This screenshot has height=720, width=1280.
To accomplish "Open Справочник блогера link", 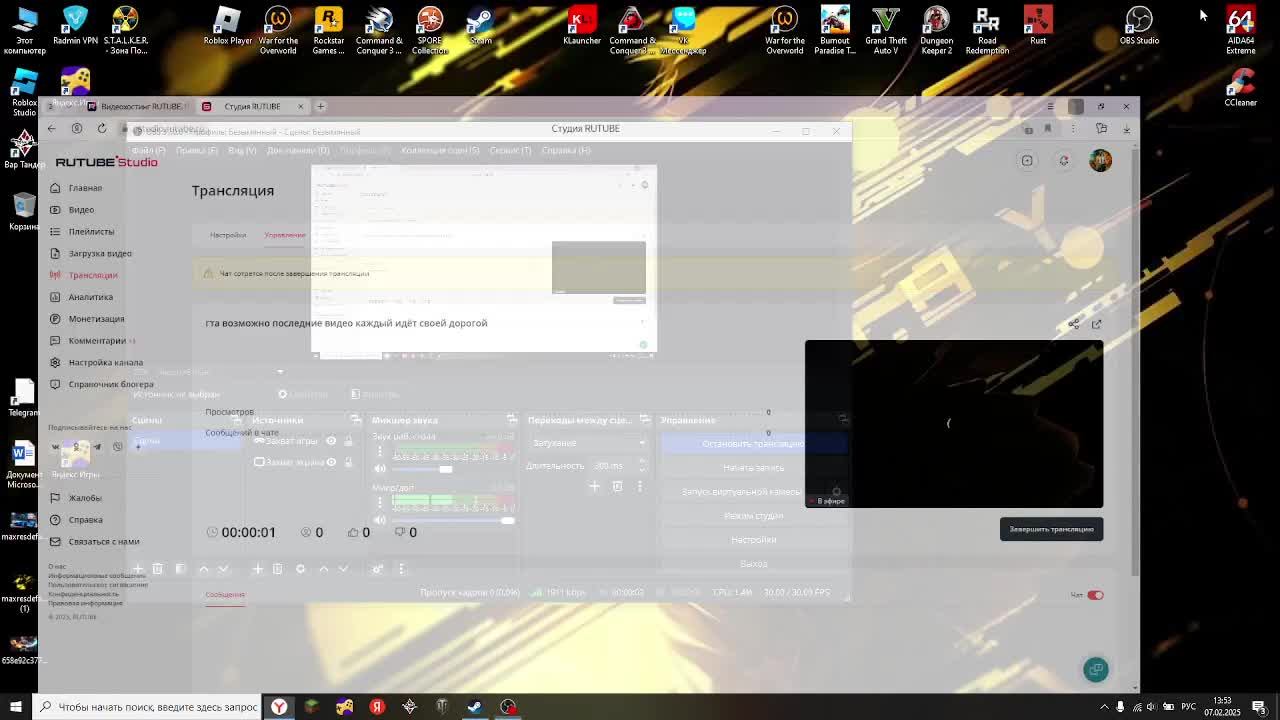I will click(x=102, y=384).
